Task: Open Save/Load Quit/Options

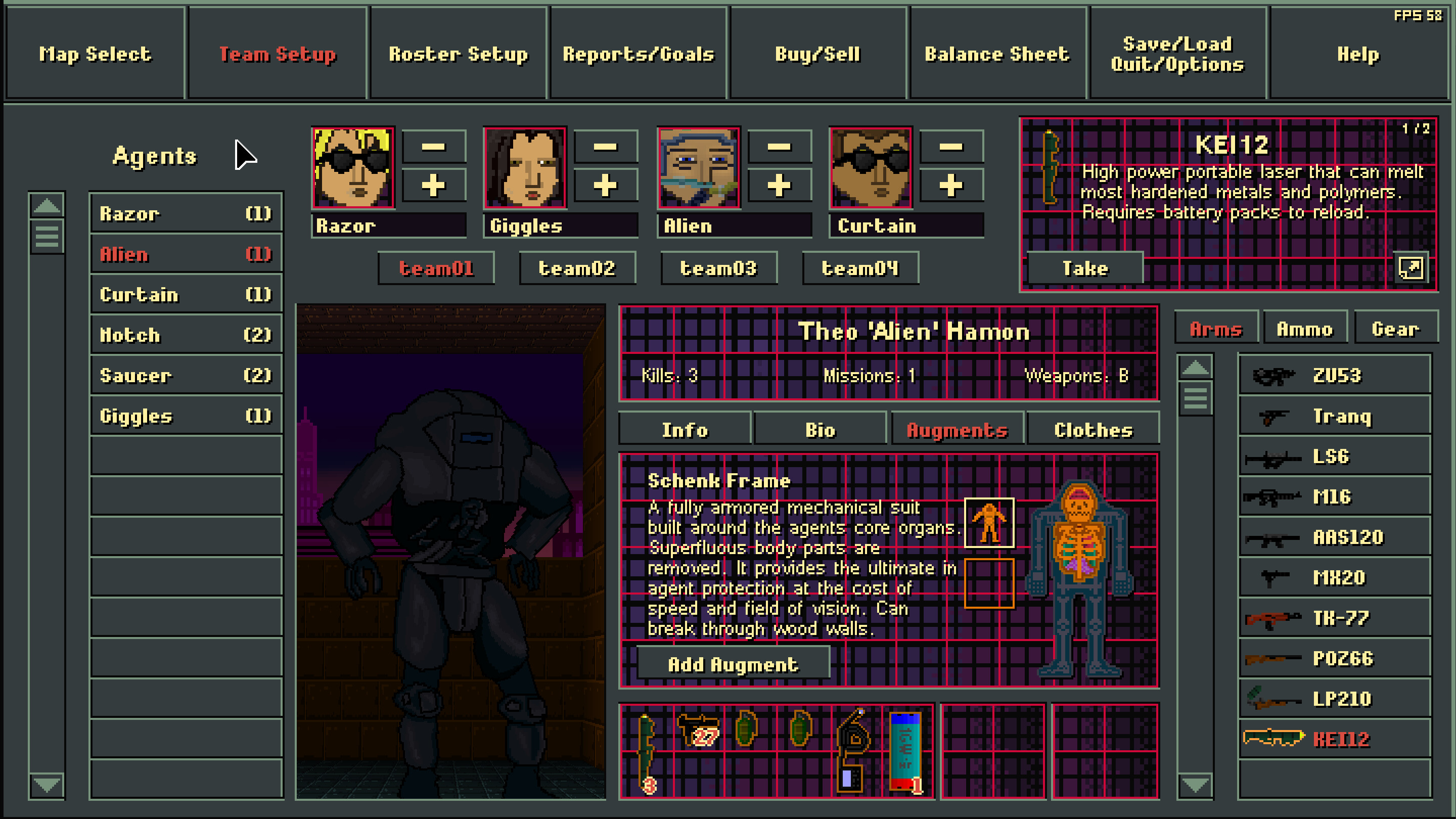Action: (1178, 54)
